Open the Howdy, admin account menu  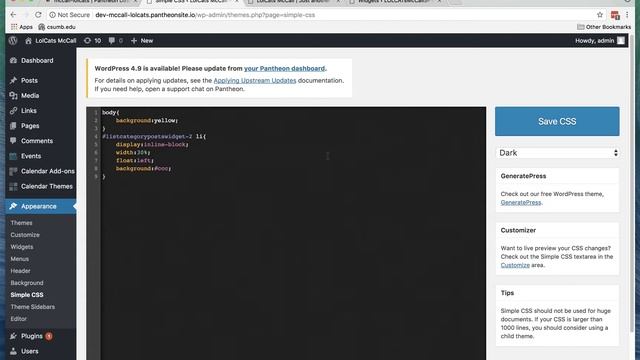click(x=600, y=40)
